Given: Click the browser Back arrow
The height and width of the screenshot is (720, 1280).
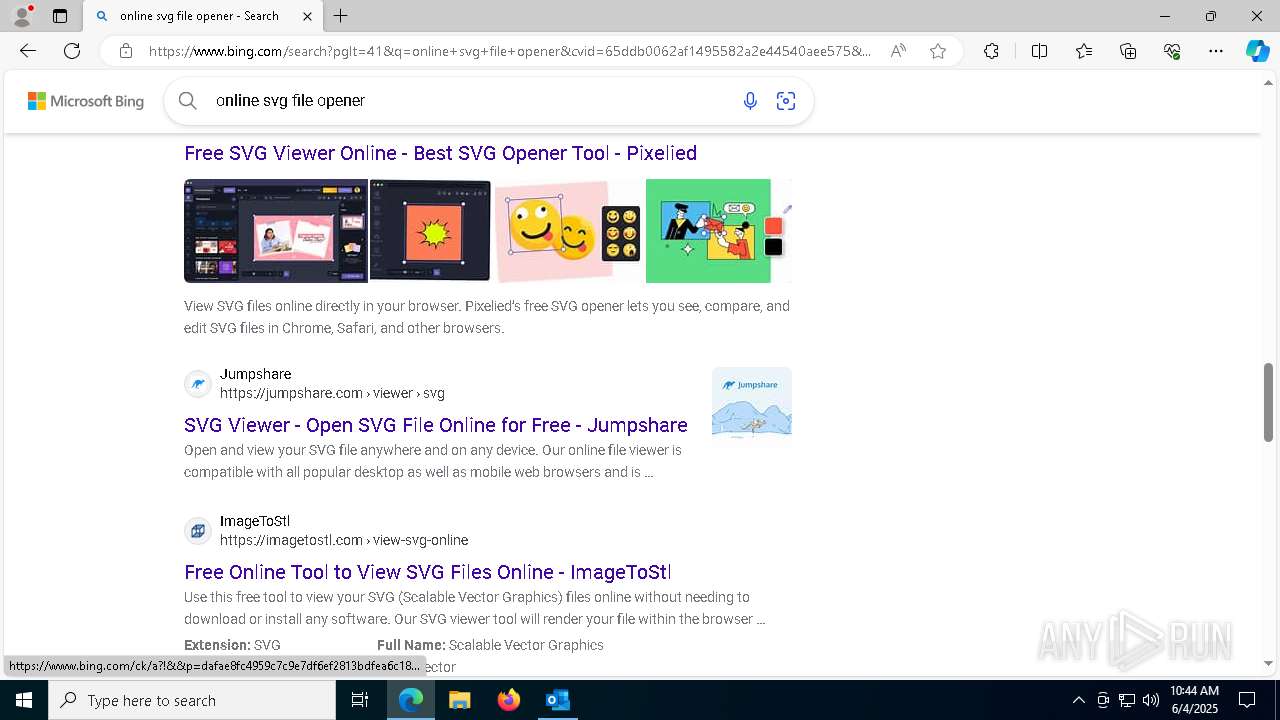Looking at the screenshot, I should pyautogui.click(x=28, y=51).
